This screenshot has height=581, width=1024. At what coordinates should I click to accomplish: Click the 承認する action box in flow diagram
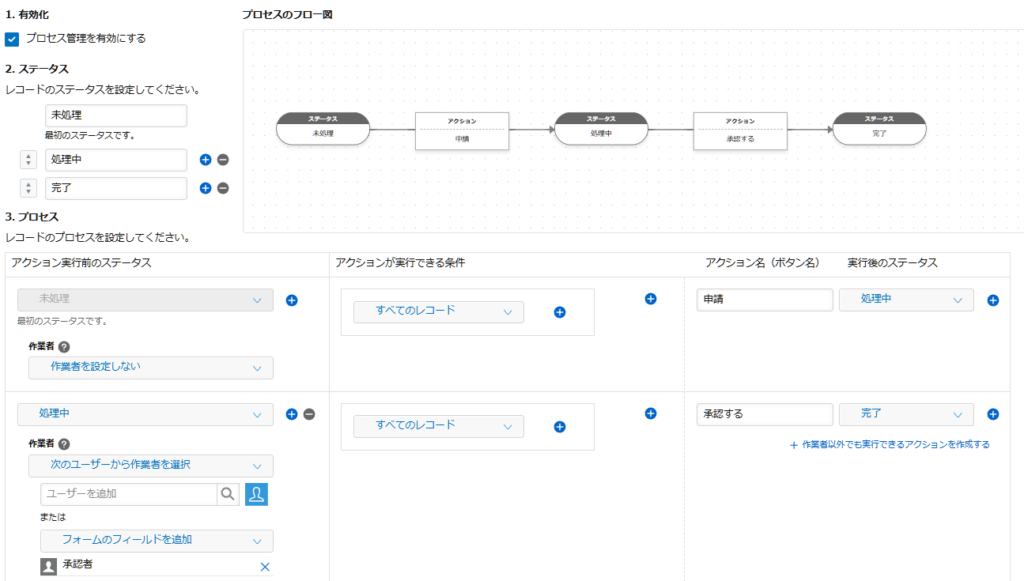click(x=740, y=129)
